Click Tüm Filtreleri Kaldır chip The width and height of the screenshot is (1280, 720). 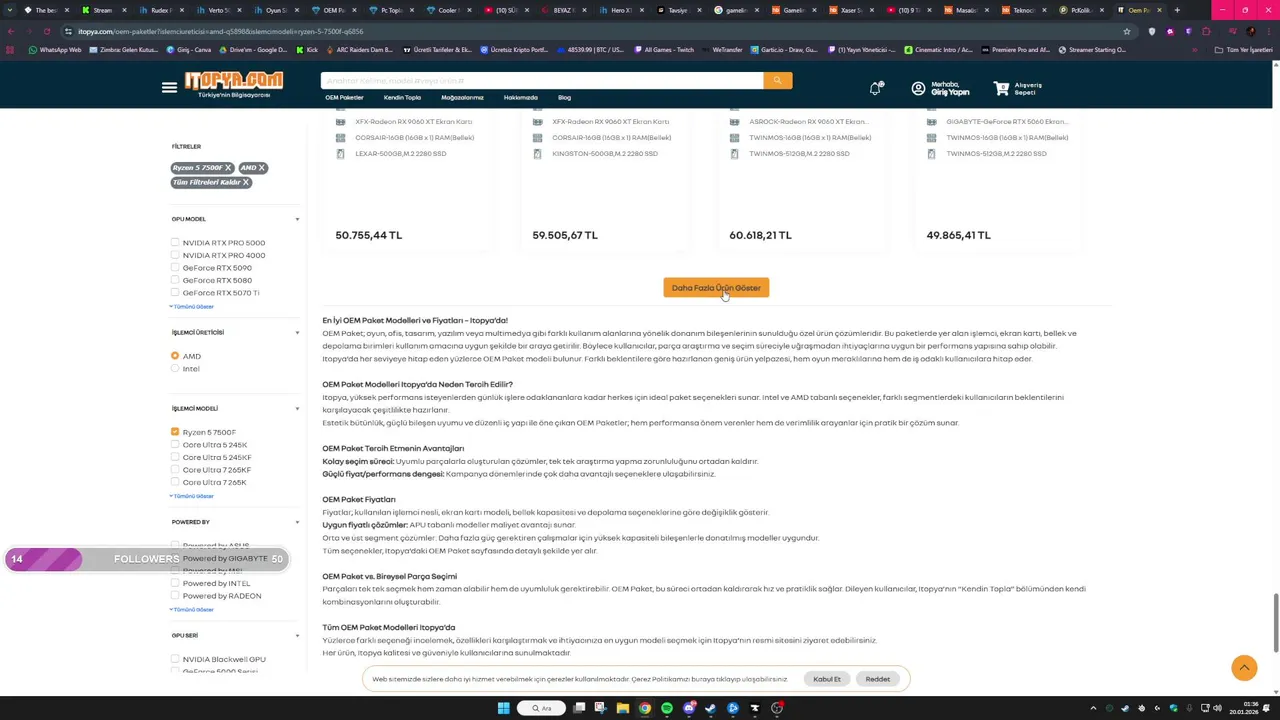[x=210, y=182]
